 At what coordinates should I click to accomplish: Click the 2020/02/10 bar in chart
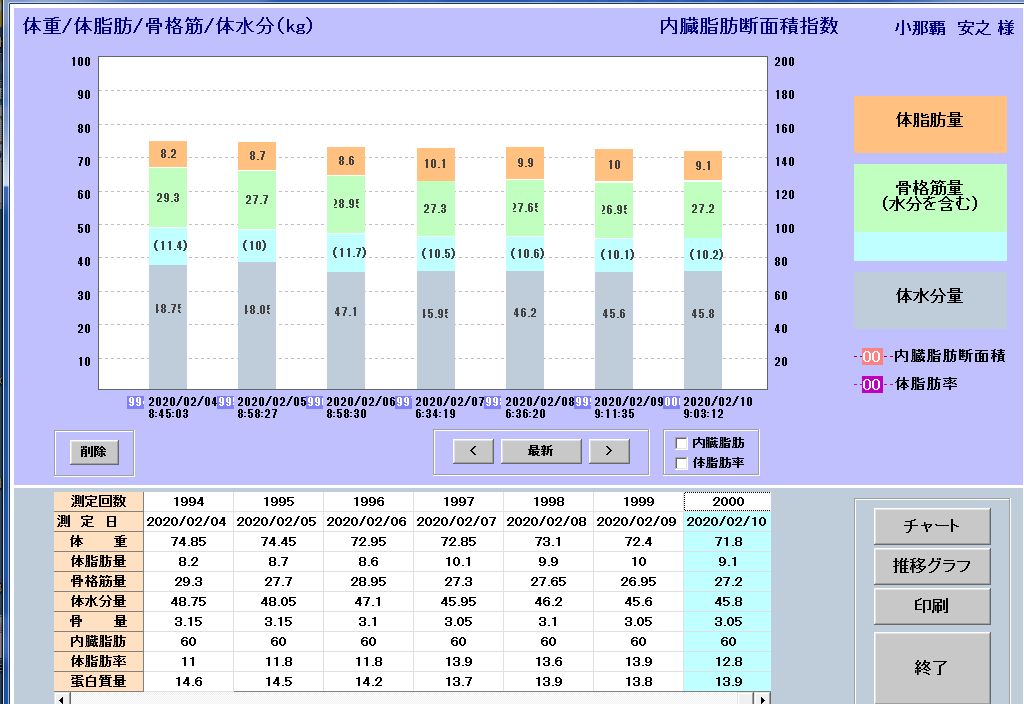tap(703, 270)
